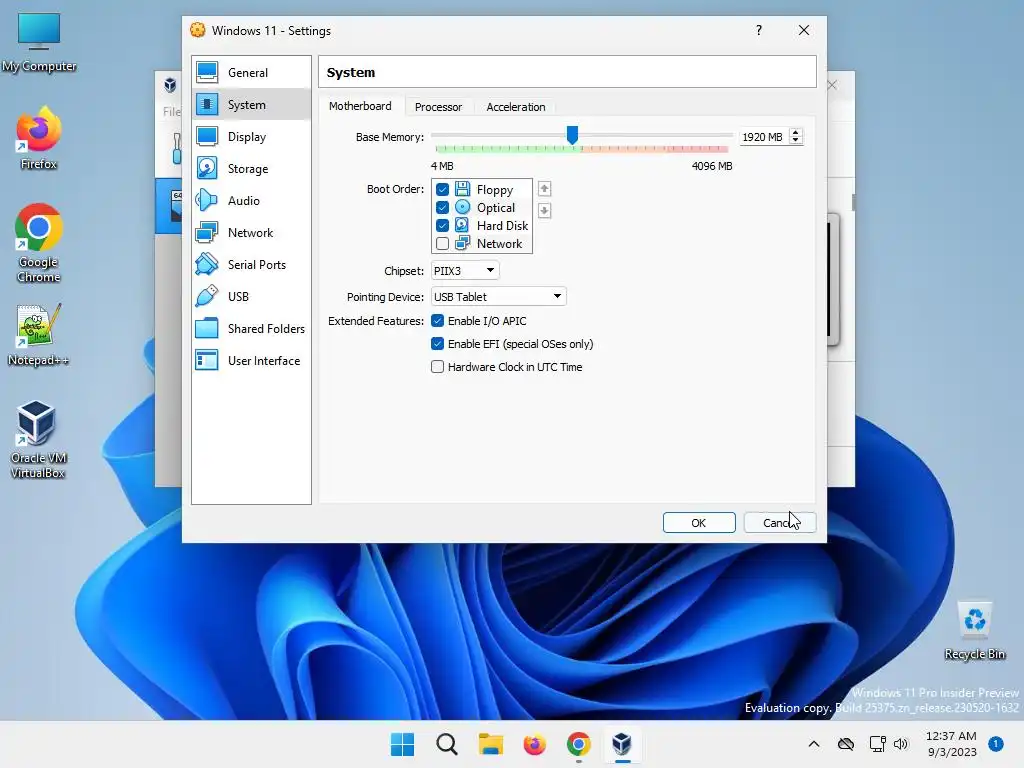The image size is (1024, 768).
Task: Select the System category icon in sidebar
Action: (x=207, y=104)
